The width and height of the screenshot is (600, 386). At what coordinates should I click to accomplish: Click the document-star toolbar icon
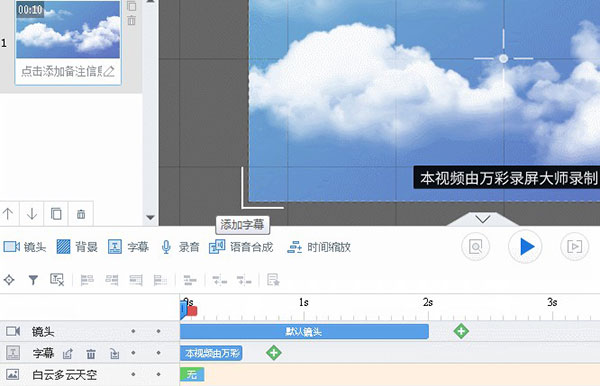(273, 280)
